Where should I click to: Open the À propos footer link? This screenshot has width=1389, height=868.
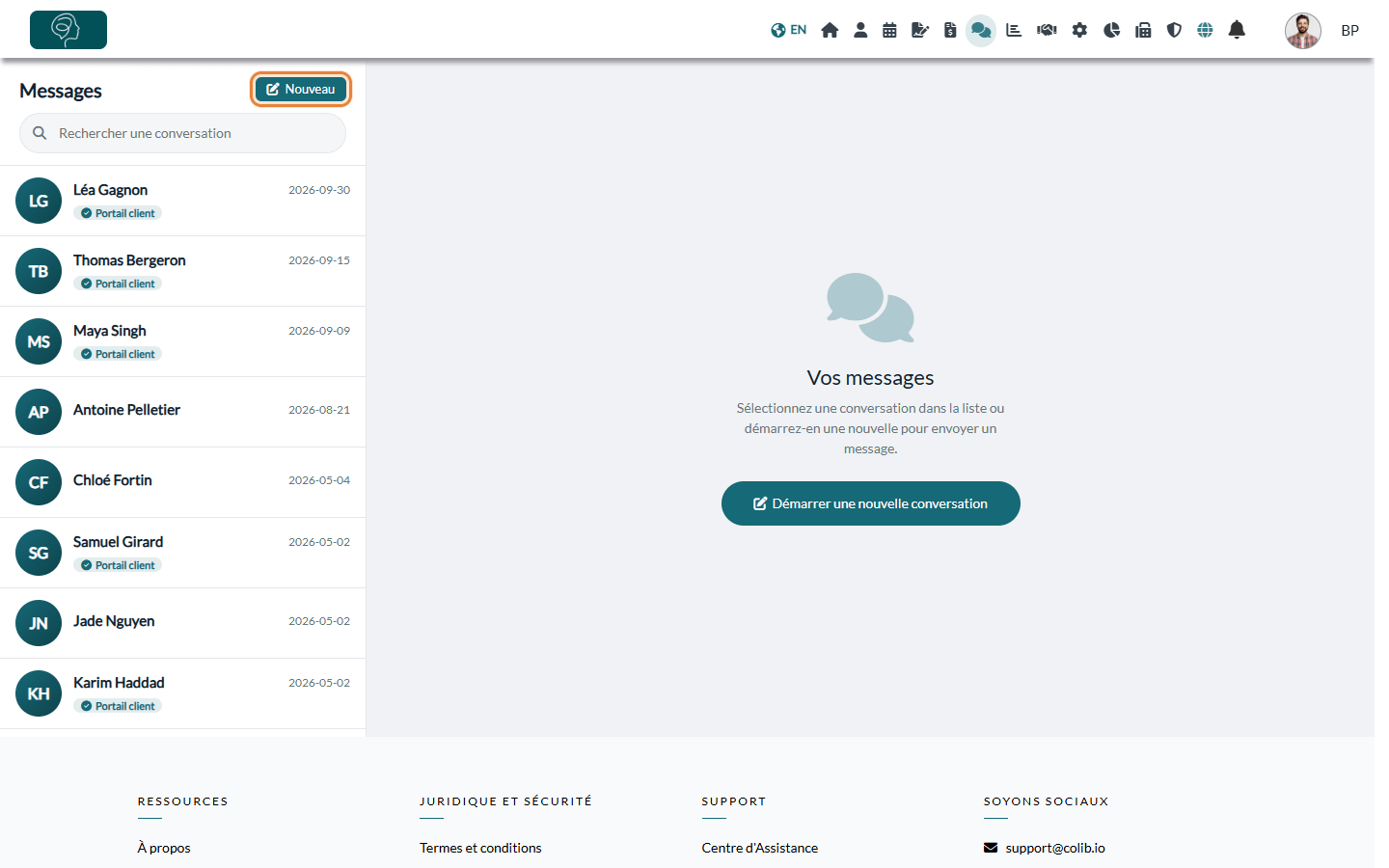pyautogui.click(x=164, y=848)
